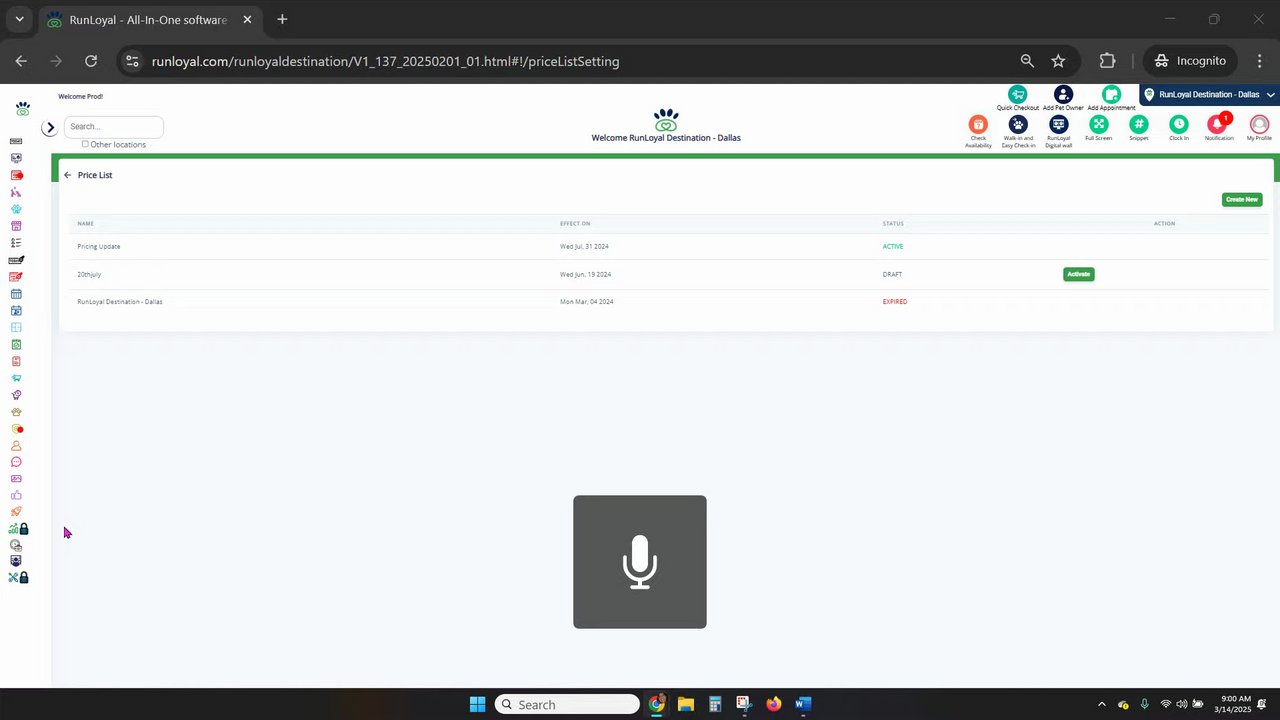Open Word from taskbar
The width and height of the screenshot is (1280, 720).
click(x=803, y=704)
